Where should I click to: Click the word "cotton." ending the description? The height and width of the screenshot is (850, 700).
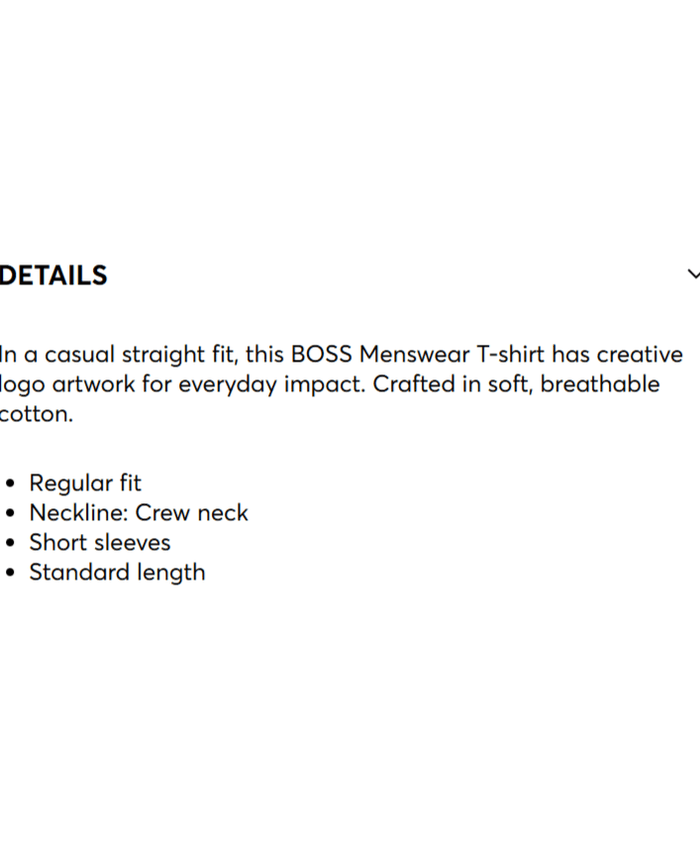pyautogui.click(x=37, y=414)
